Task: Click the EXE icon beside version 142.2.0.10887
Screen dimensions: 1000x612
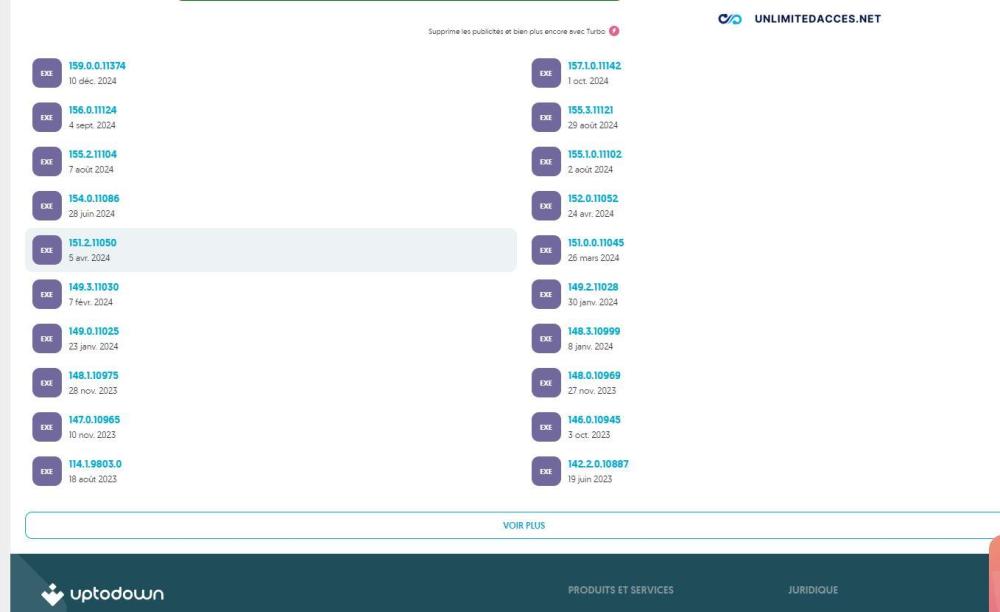Action: click(546, 472)
